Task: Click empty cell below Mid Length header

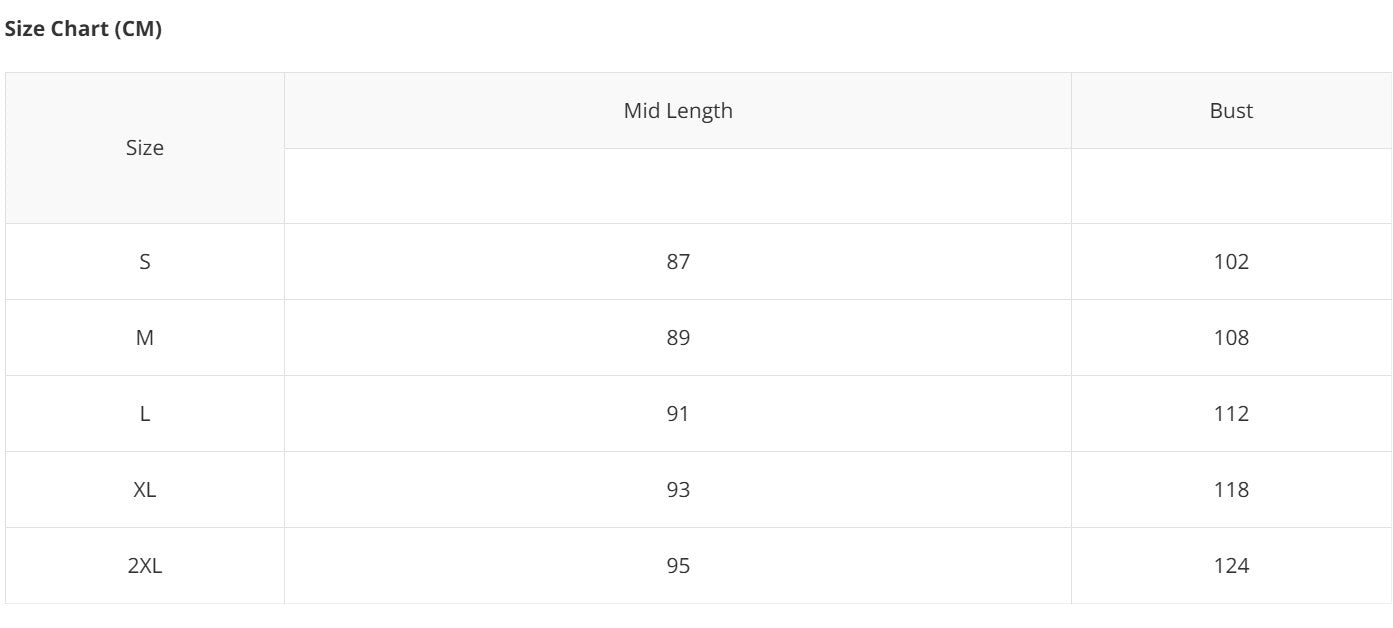Action: (678, 186)
